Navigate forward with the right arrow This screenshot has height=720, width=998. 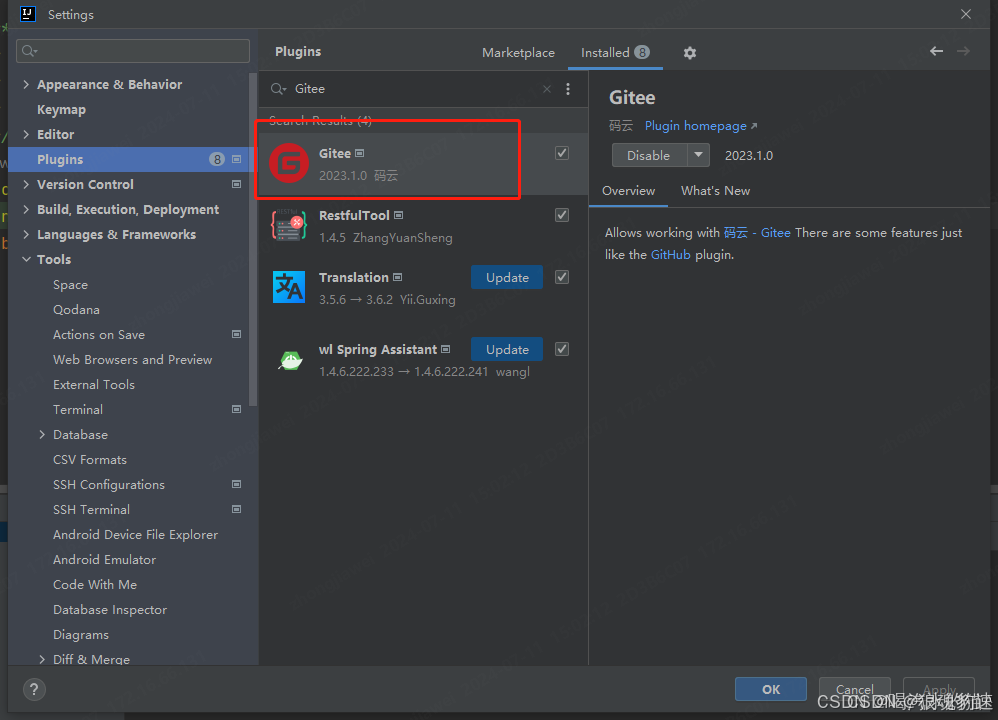(x=963, y=51)
